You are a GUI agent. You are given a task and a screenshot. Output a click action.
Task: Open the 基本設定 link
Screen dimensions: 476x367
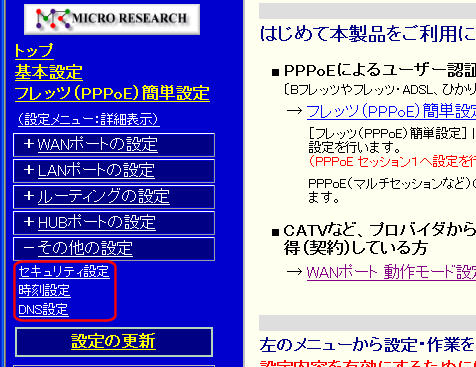tap(49, 72)
